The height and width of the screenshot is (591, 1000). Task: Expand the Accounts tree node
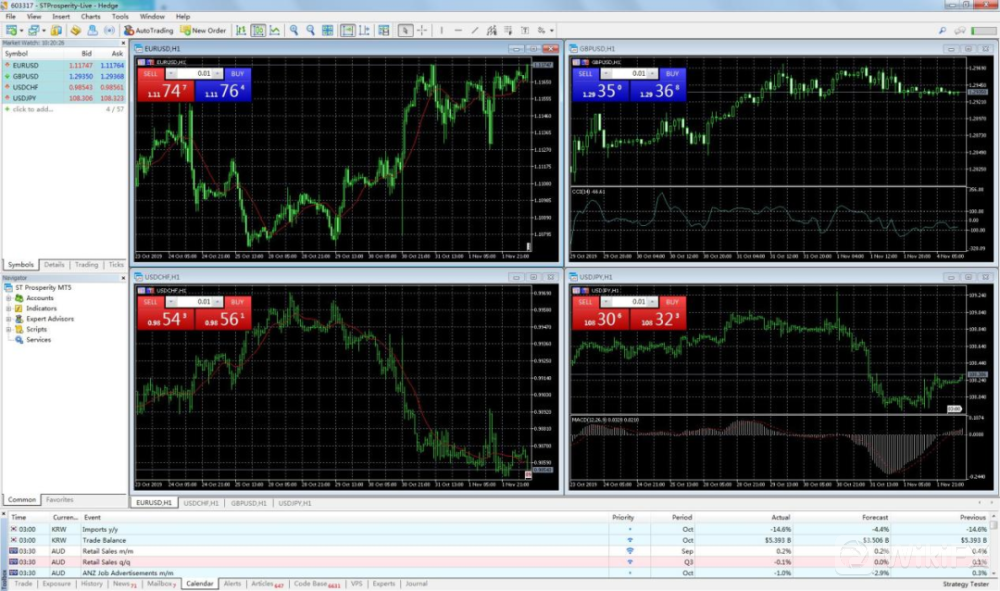click(8, 298)
